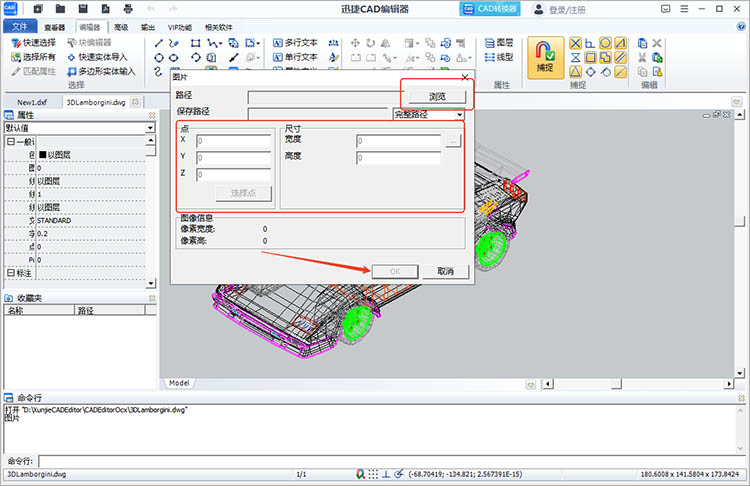Screen dimensions: 750x486
Task: Click the 多行文本 multiline text button
Action: 296,43
